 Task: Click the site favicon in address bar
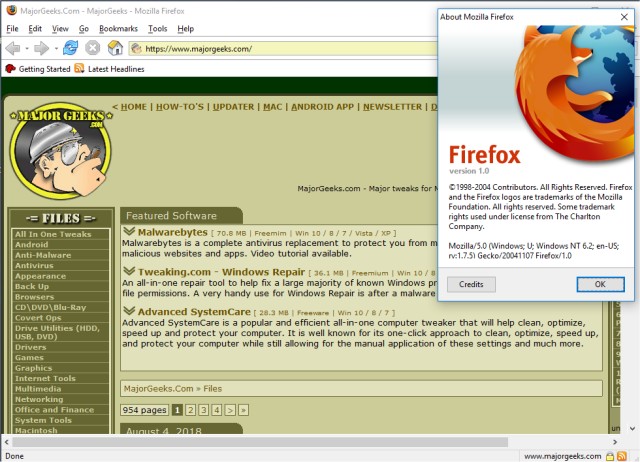point(137,49)
